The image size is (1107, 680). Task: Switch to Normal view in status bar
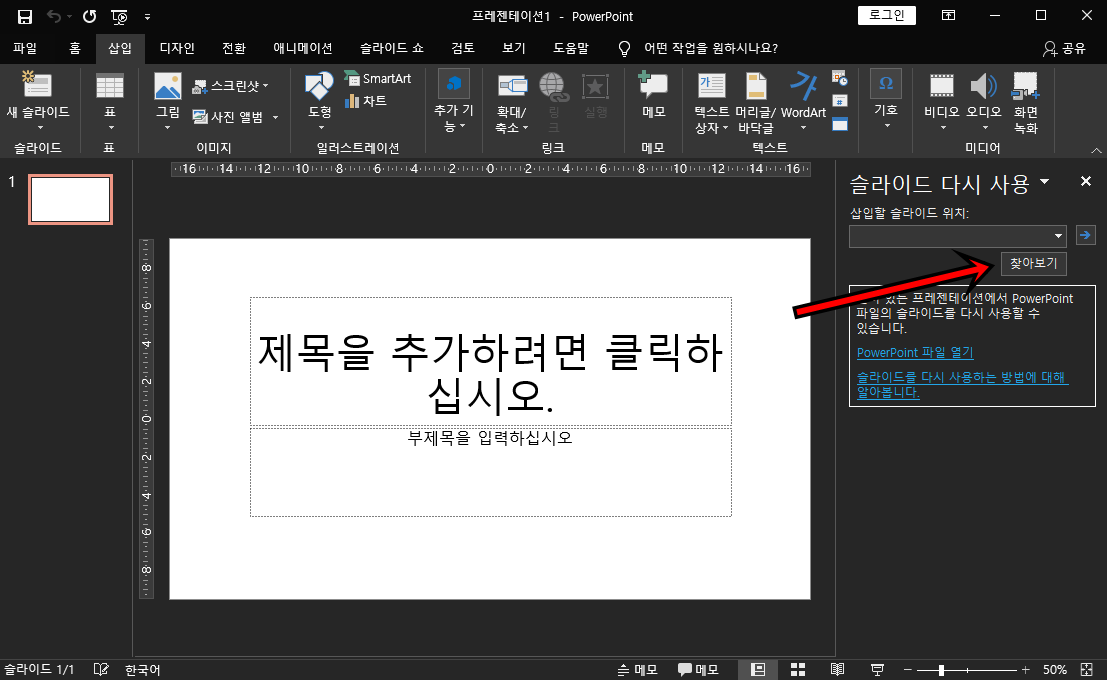[x=758, y=669]
